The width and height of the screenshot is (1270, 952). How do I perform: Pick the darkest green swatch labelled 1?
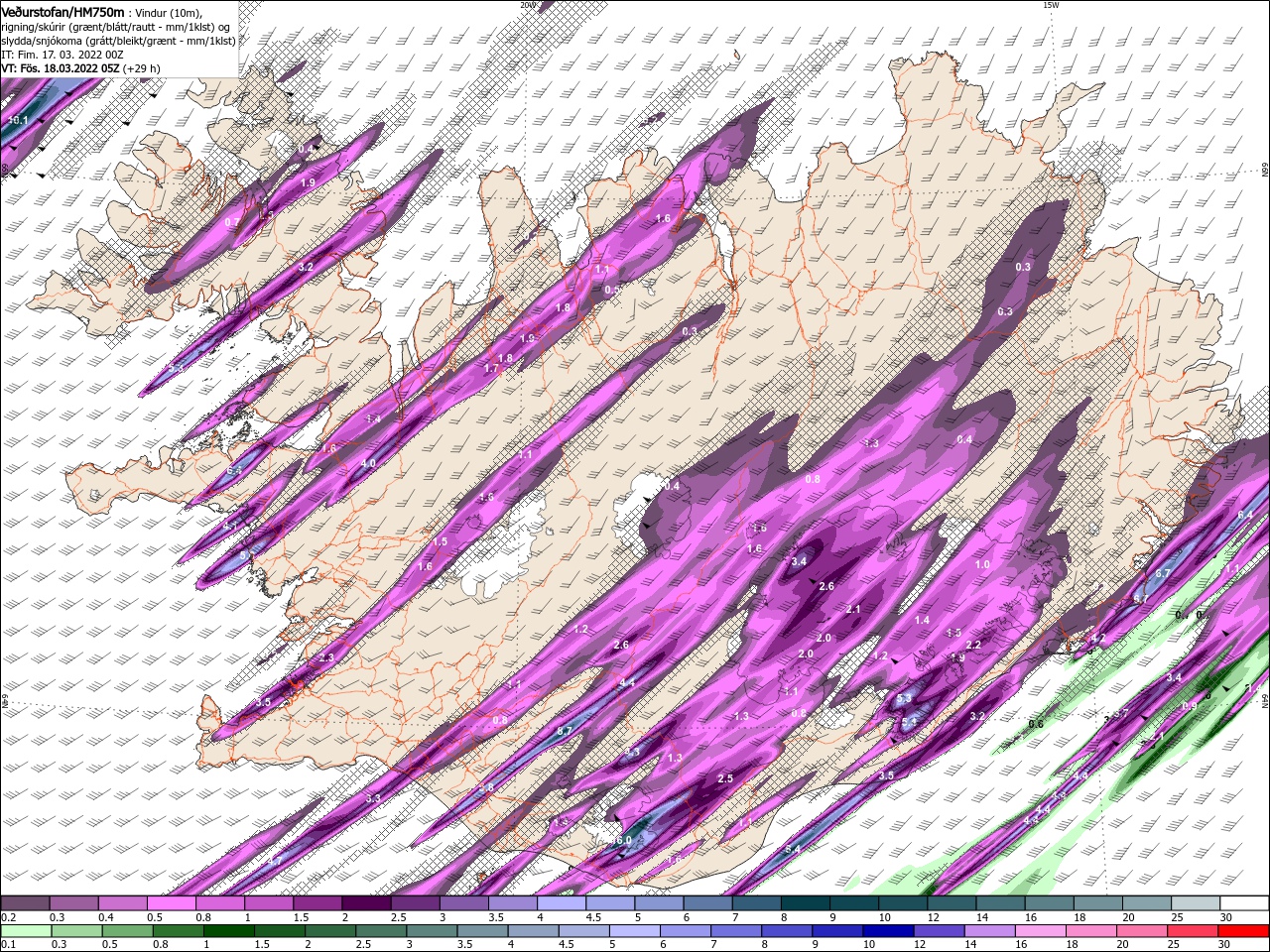[228, 930]
